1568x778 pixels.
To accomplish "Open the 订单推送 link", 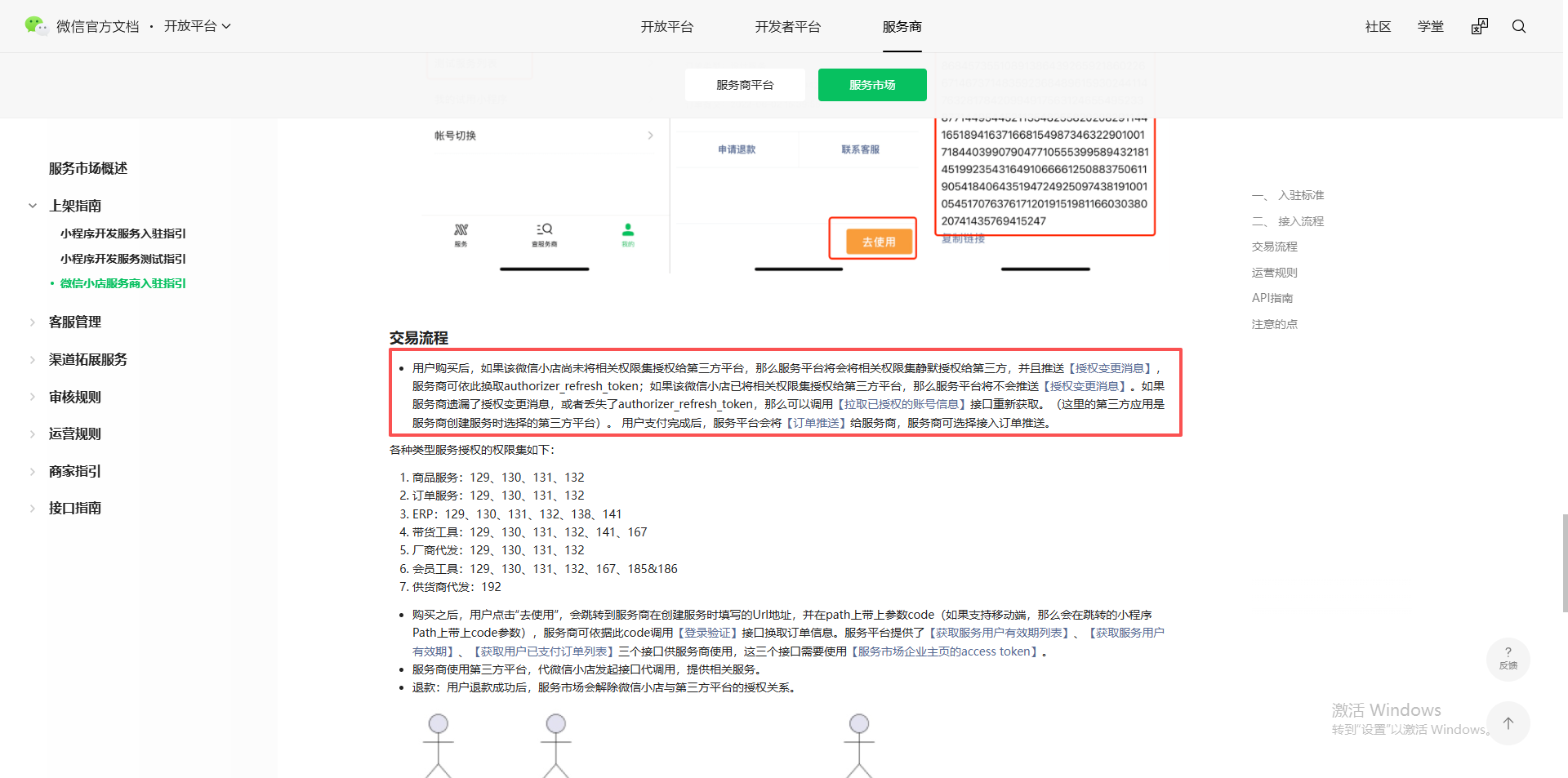I will [816, 423].
